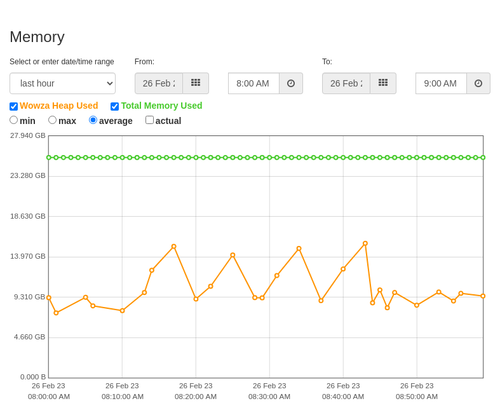This screenshot has width=500, height=403.
Task: Click the 08:30:00 AM x-axis label
Action: [x=269, y=397]
